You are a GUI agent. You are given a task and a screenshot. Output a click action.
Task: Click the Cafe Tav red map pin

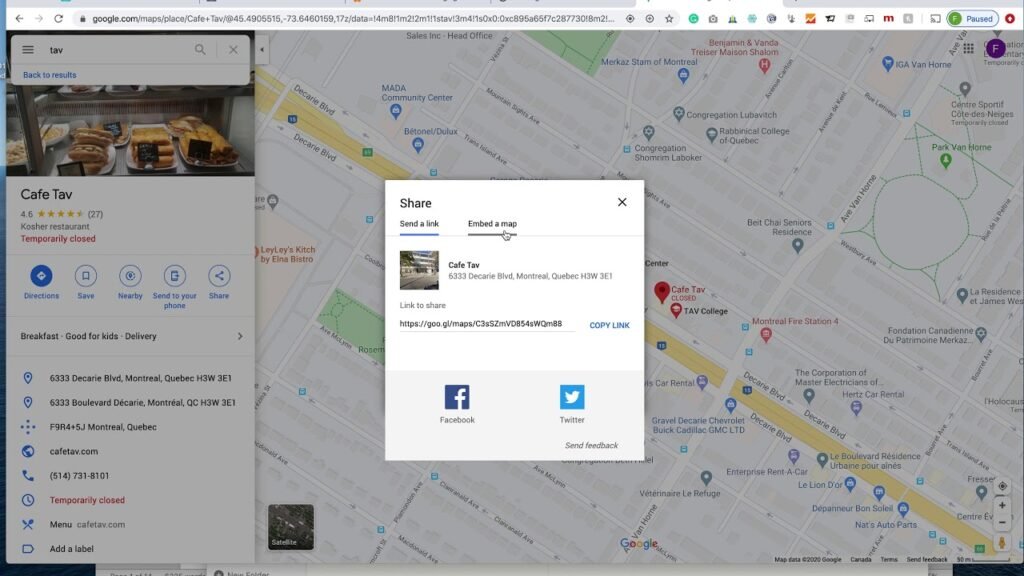662,291
